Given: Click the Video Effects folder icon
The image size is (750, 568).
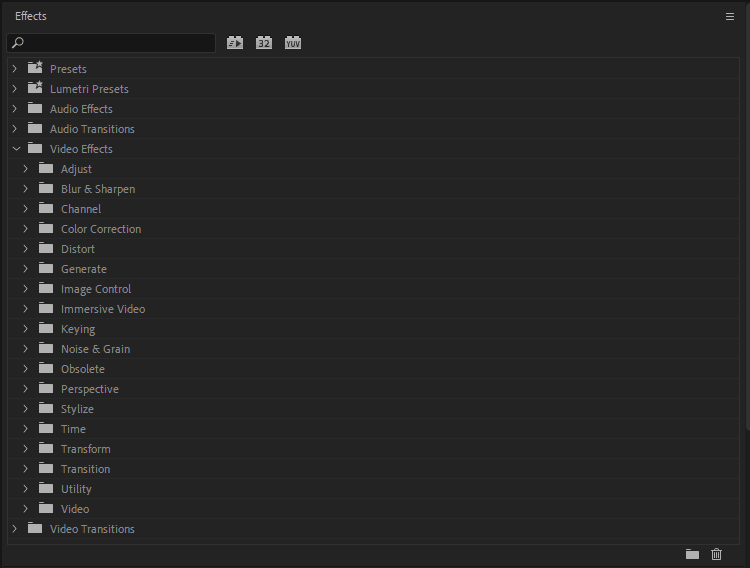Looking at the screenshot, I should coord(35,148).
